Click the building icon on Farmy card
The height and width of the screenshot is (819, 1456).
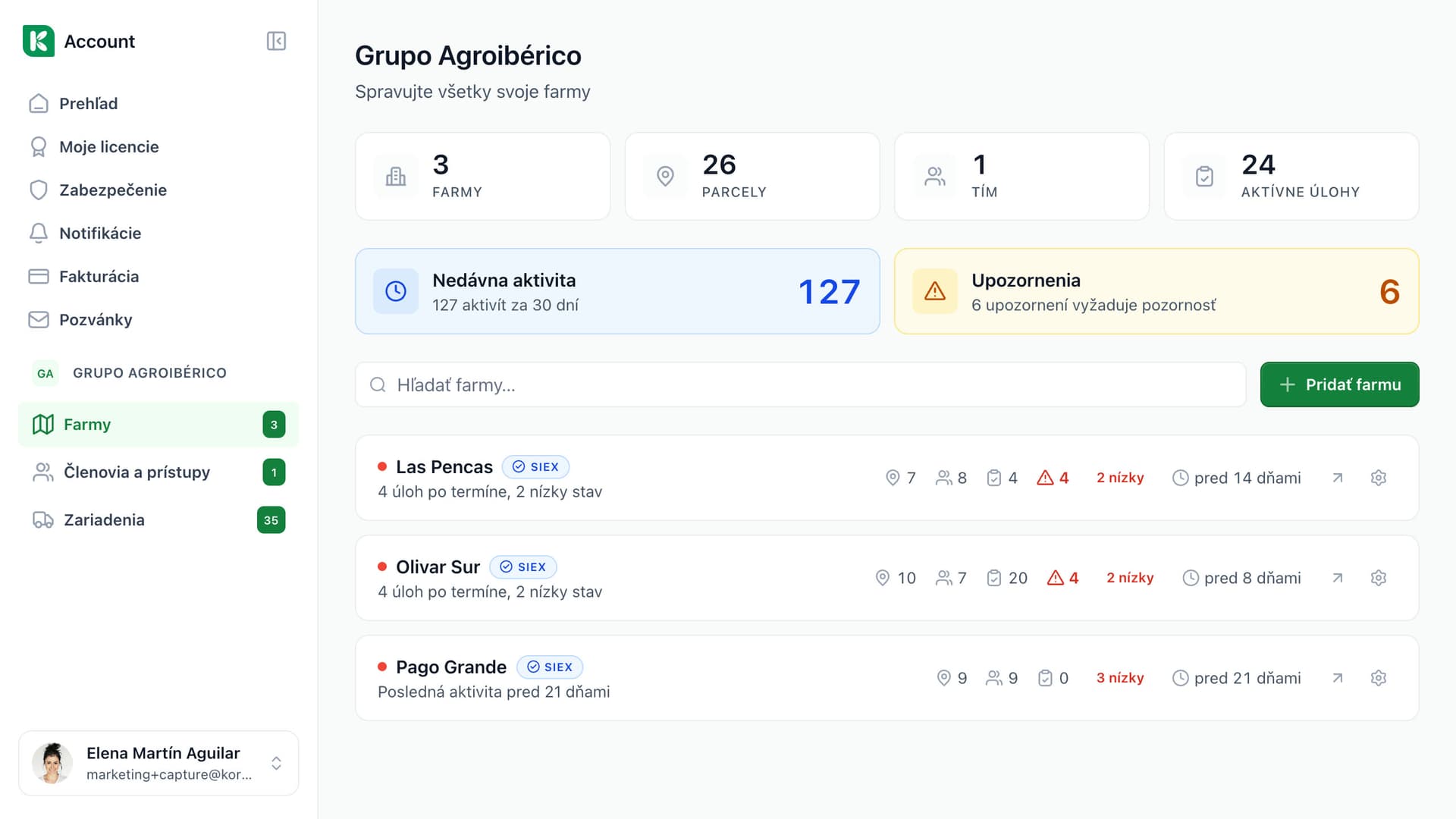pos(396,177)
